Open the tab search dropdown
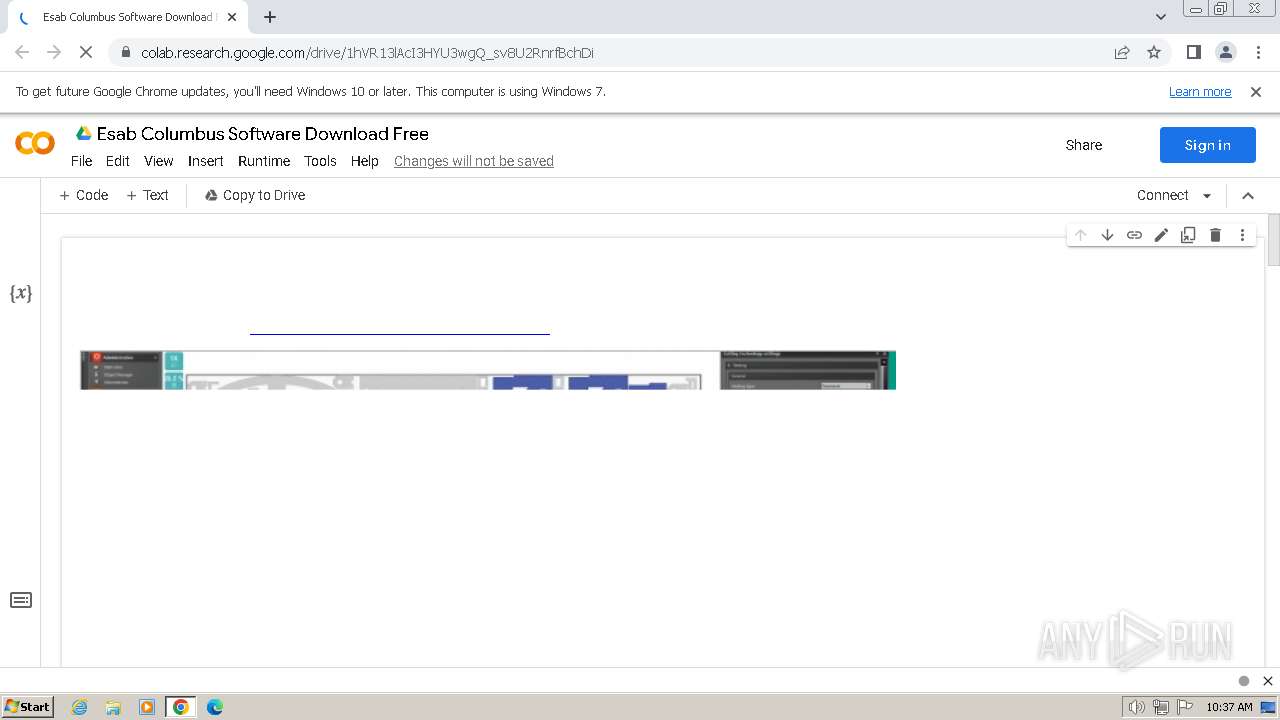 [1160, 17]
